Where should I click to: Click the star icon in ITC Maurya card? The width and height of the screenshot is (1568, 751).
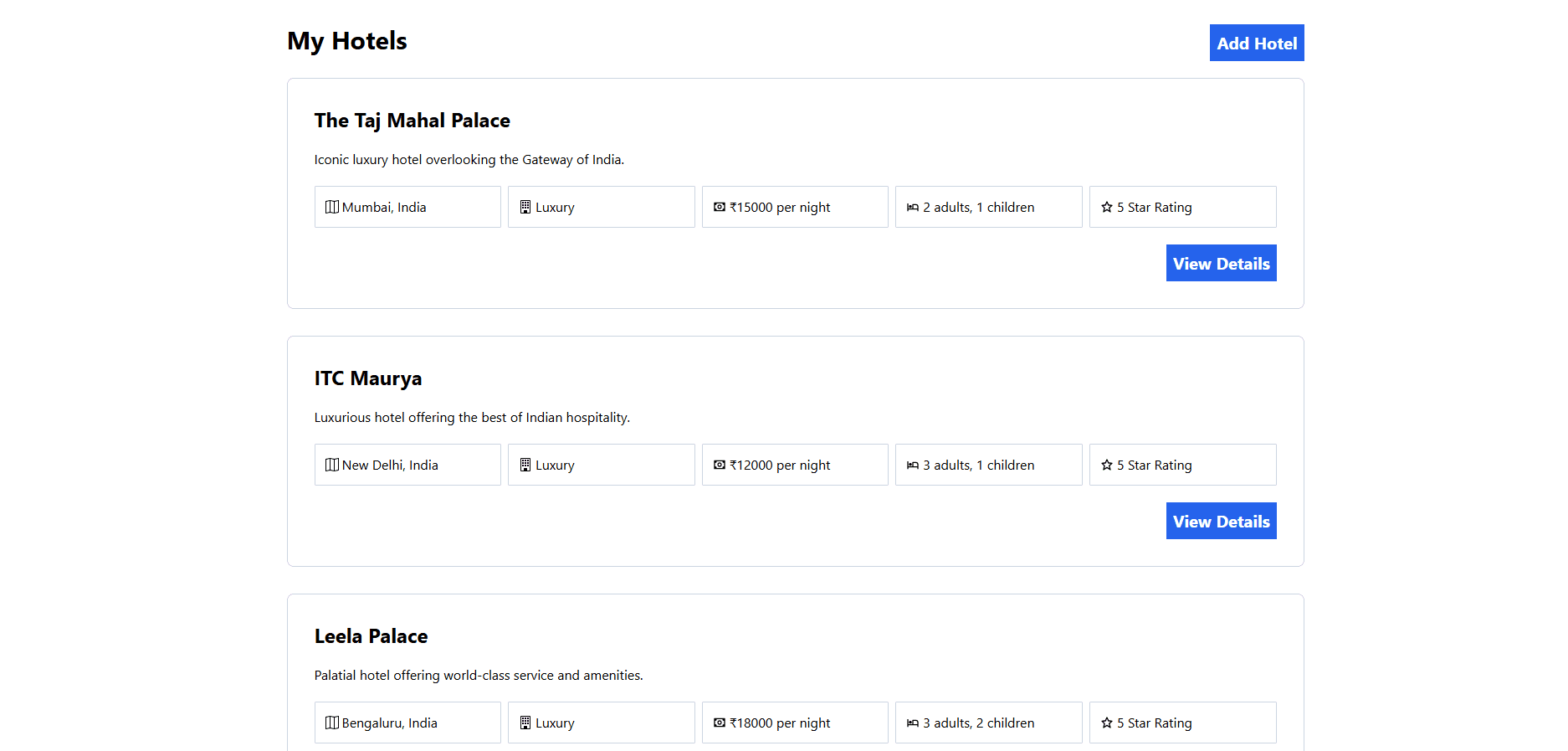(x=1107, y=465)
